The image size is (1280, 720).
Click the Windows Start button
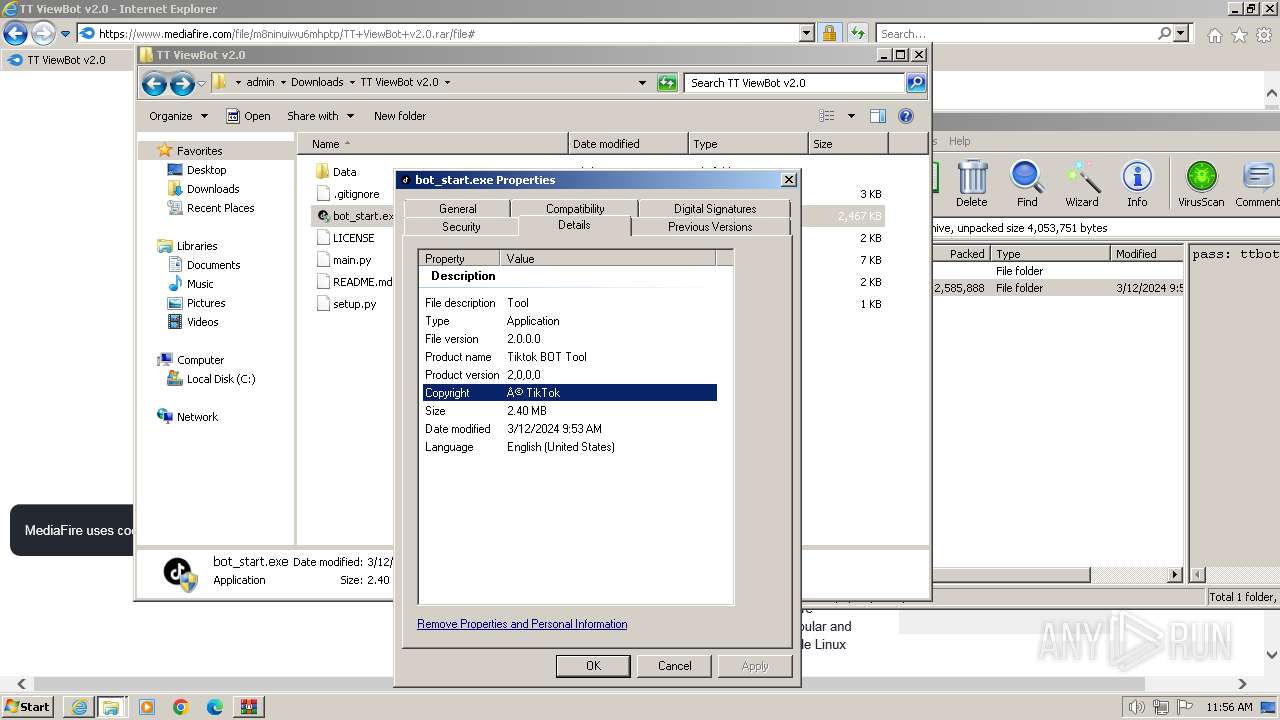[28, 707]
